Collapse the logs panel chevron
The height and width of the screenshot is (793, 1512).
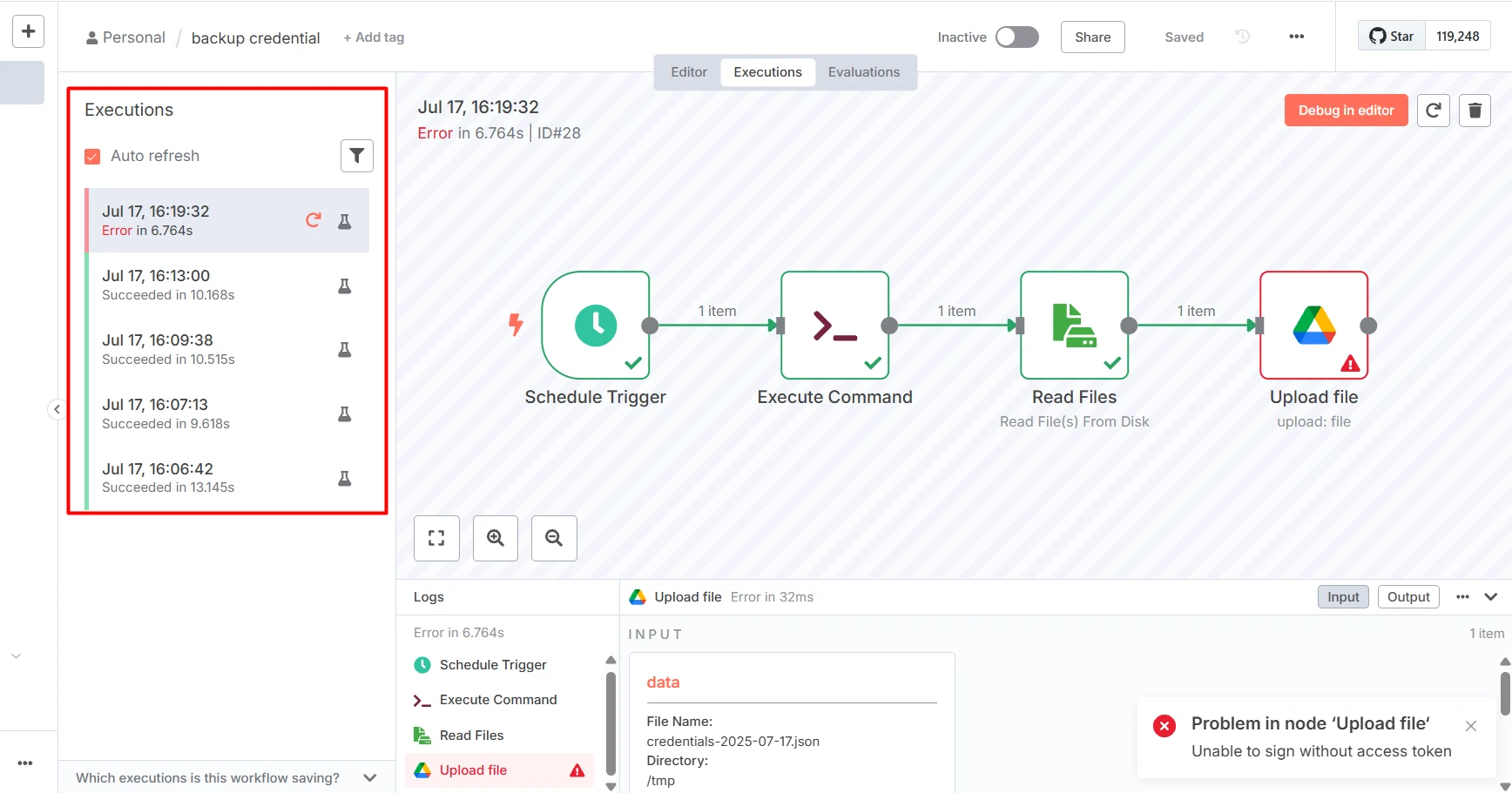1491,597
